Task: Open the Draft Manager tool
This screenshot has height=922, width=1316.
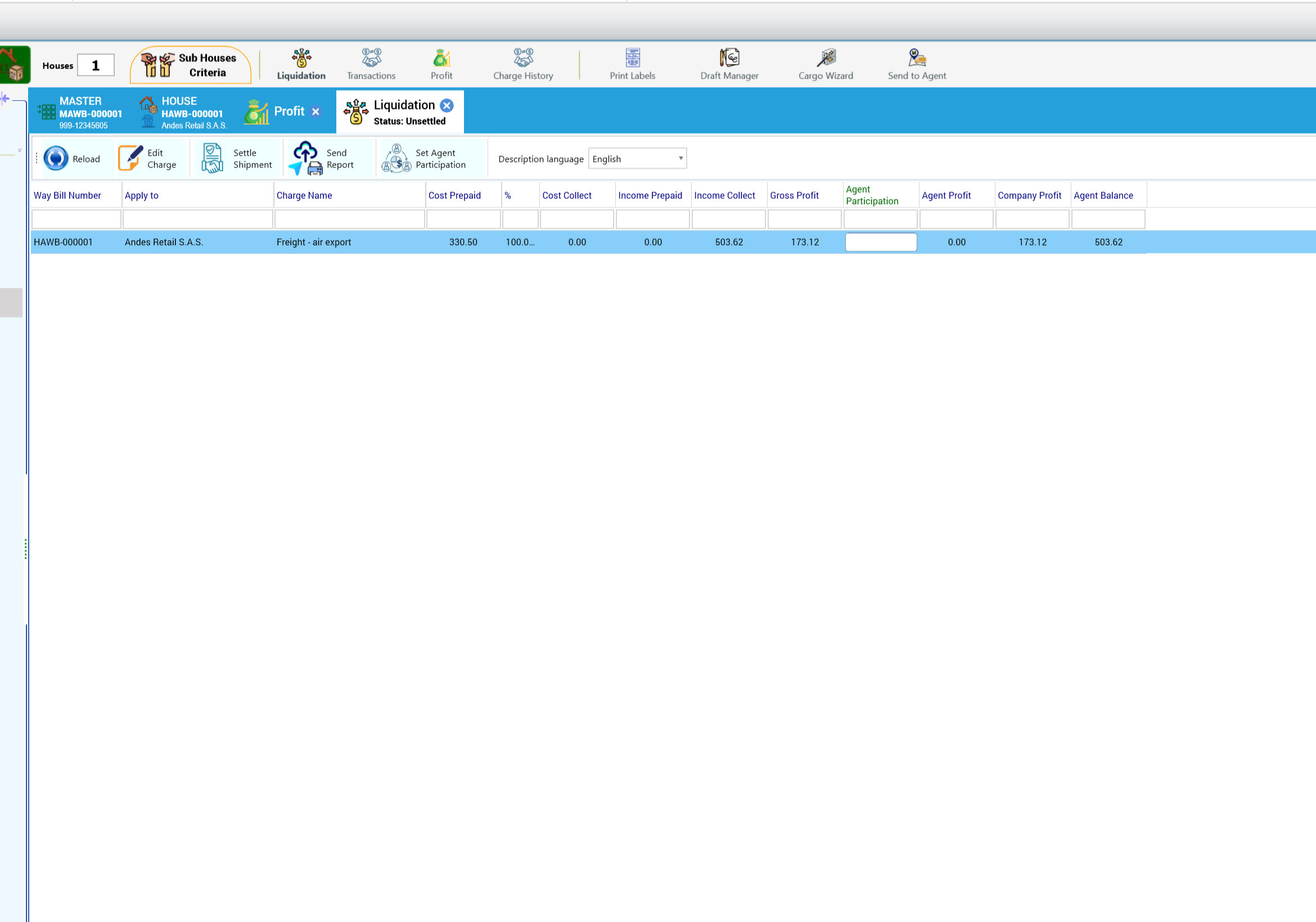Action: pos(729,64)
